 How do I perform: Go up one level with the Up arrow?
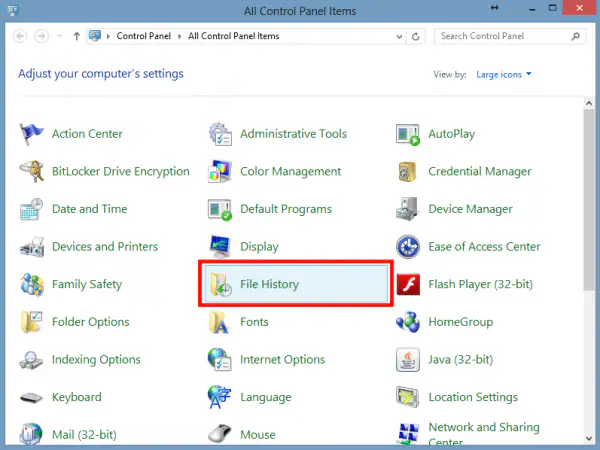(77, 36)
